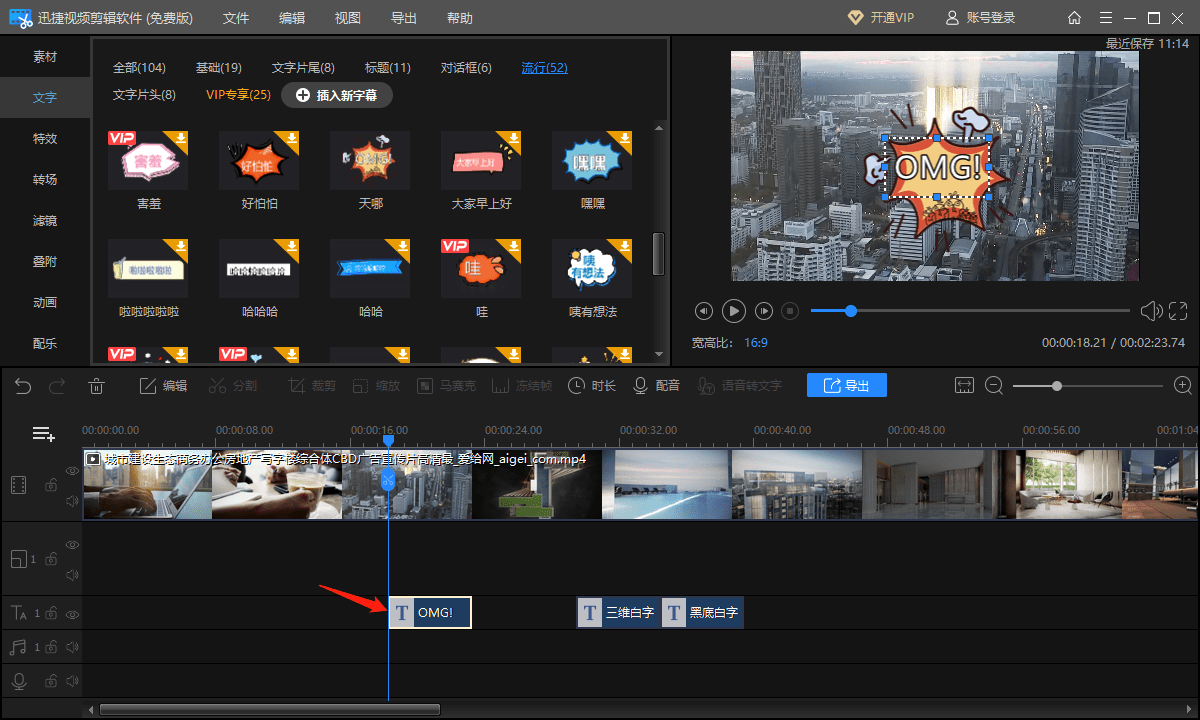
Task: Open the 编辑 edit tool
Action: (x=163, y=386)
